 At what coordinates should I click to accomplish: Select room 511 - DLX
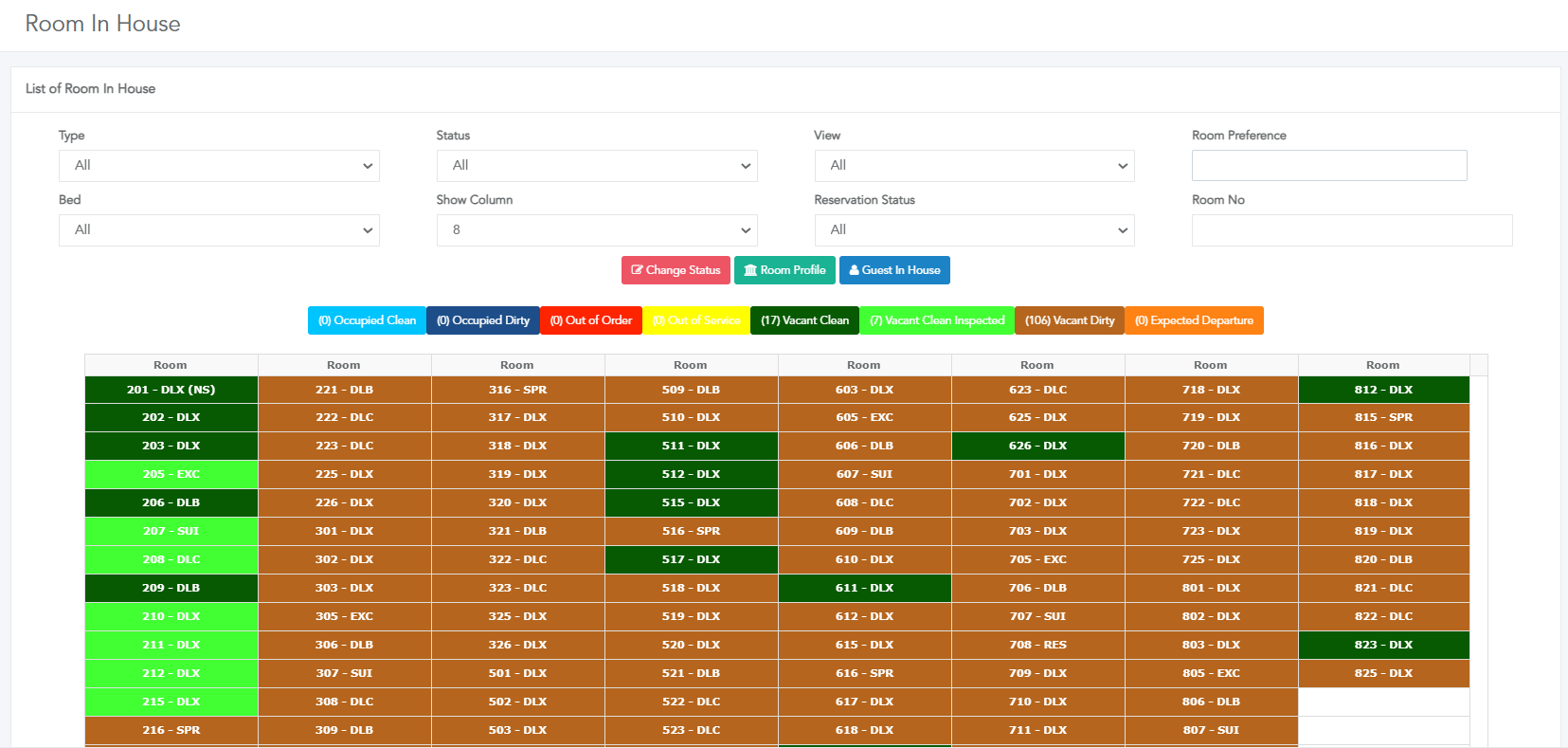point(692,446)
